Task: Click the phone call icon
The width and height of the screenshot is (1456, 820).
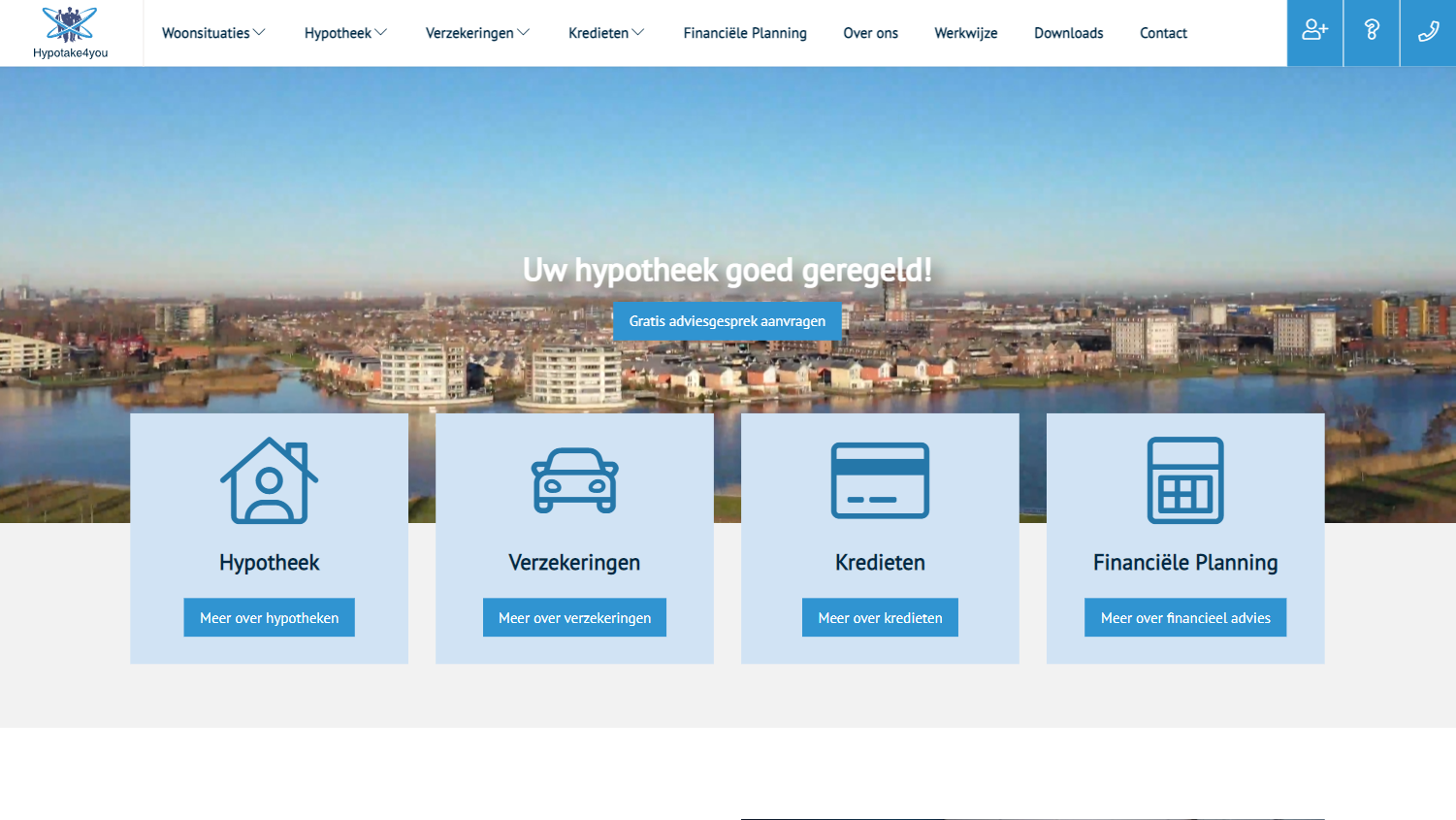Action: [x=1428, y=32]
